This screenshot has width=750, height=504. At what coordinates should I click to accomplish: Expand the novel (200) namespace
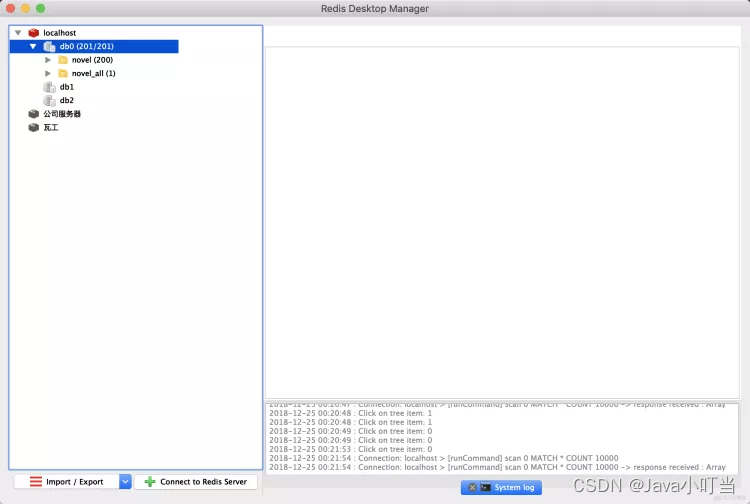click(48, 60)
